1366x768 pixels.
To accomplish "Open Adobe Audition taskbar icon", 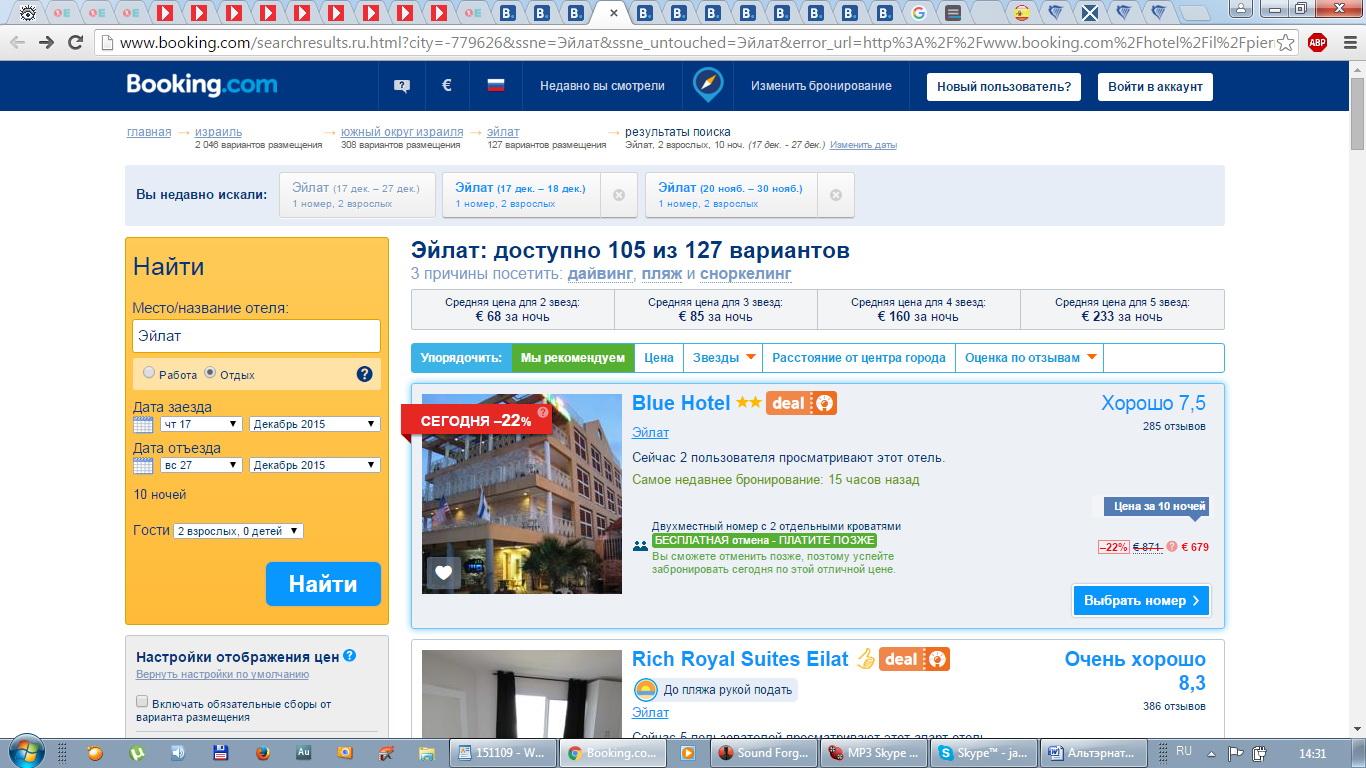I will 304,753.
